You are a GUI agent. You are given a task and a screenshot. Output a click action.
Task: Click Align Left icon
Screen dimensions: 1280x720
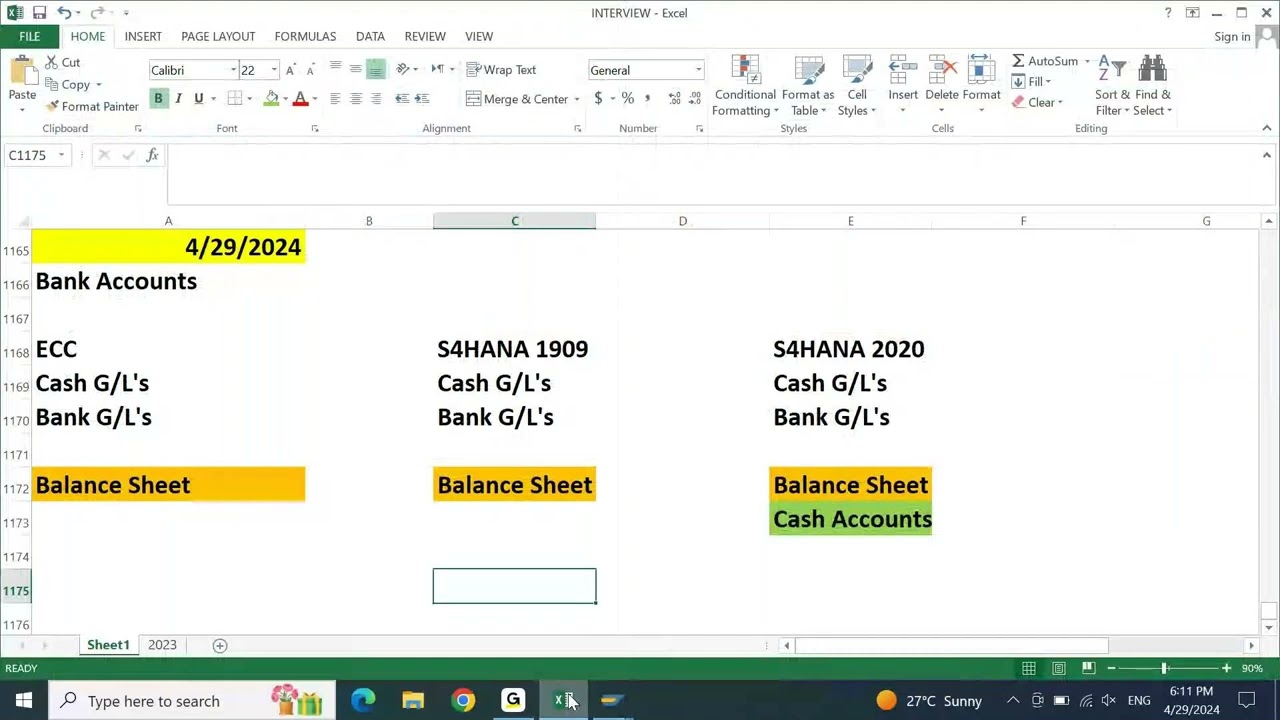(335, 98)
